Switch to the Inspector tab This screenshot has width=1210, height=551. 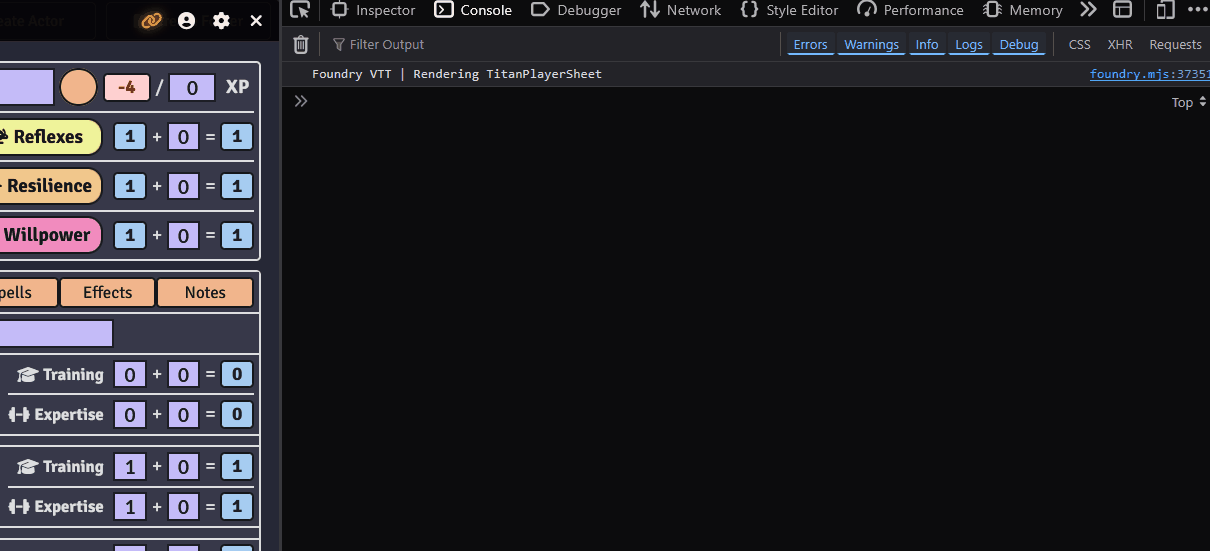pyautogui.click(x=373, y=10)
